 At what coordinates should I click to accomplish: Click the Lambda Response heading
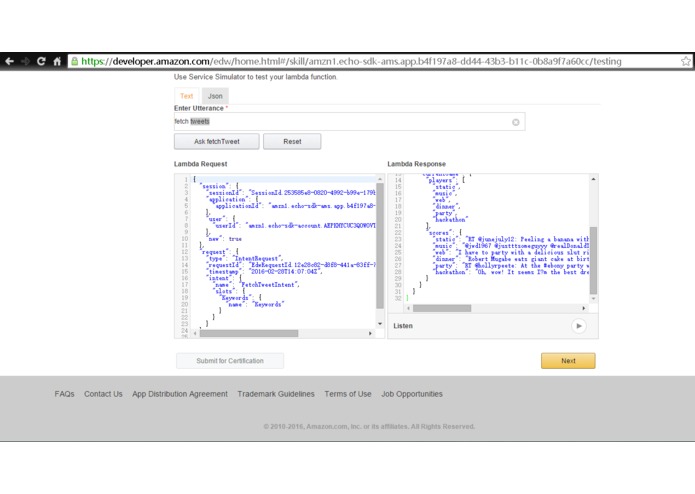pos(417,164)
